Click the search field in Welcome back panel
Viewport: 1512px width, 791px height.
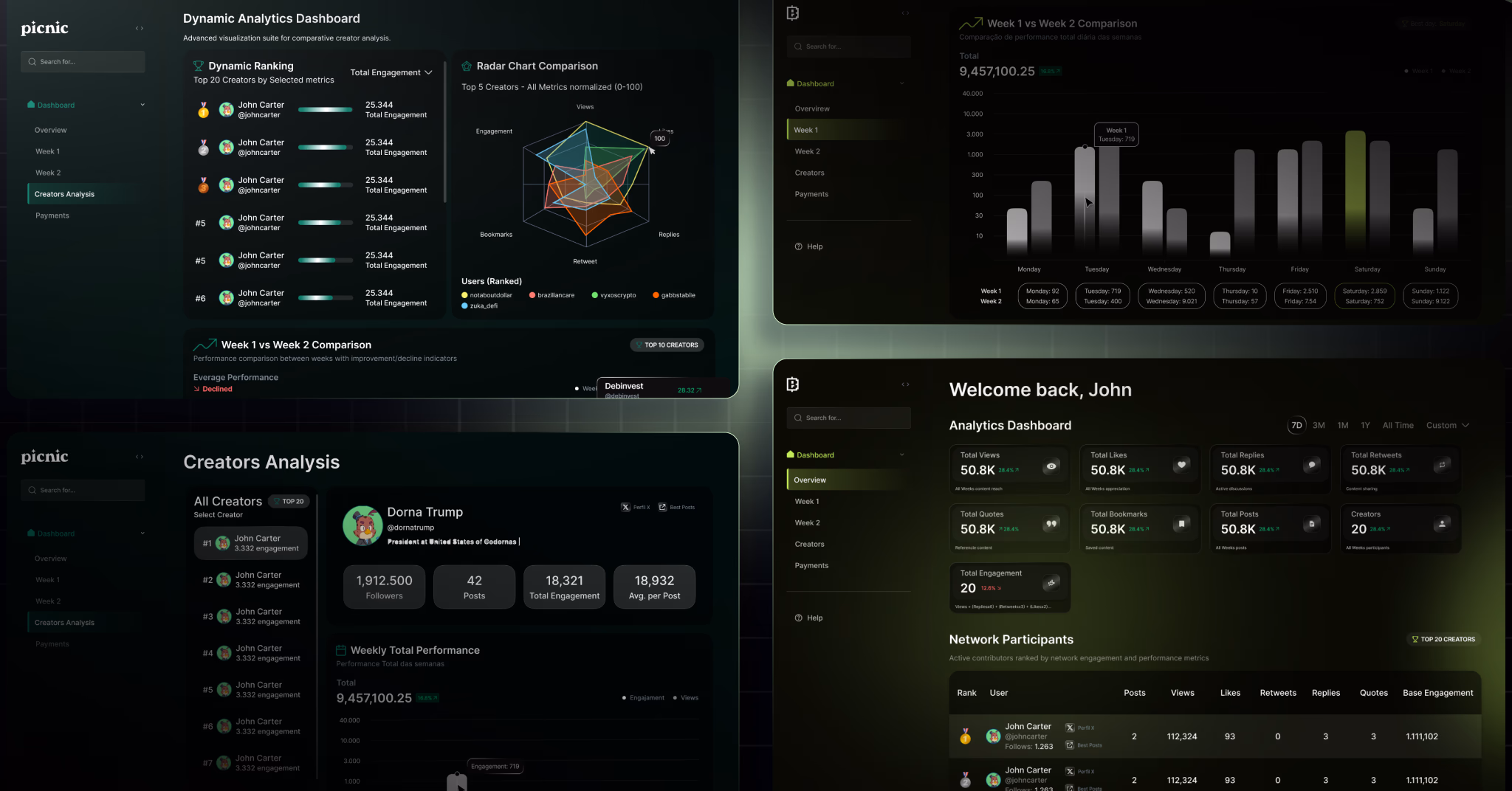pyautogui.click(x=848, y=418)
